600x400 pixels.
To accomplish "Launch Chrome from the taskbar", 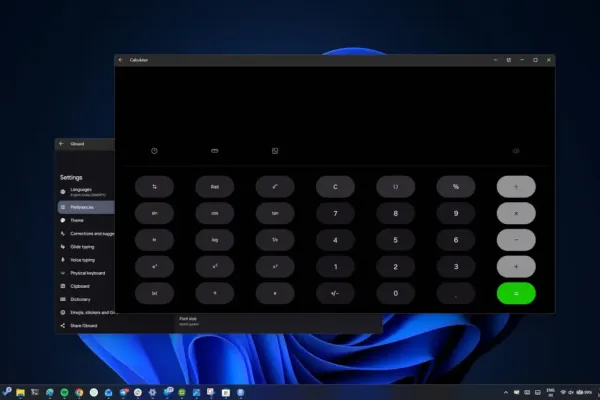I will tap(79, 392).
